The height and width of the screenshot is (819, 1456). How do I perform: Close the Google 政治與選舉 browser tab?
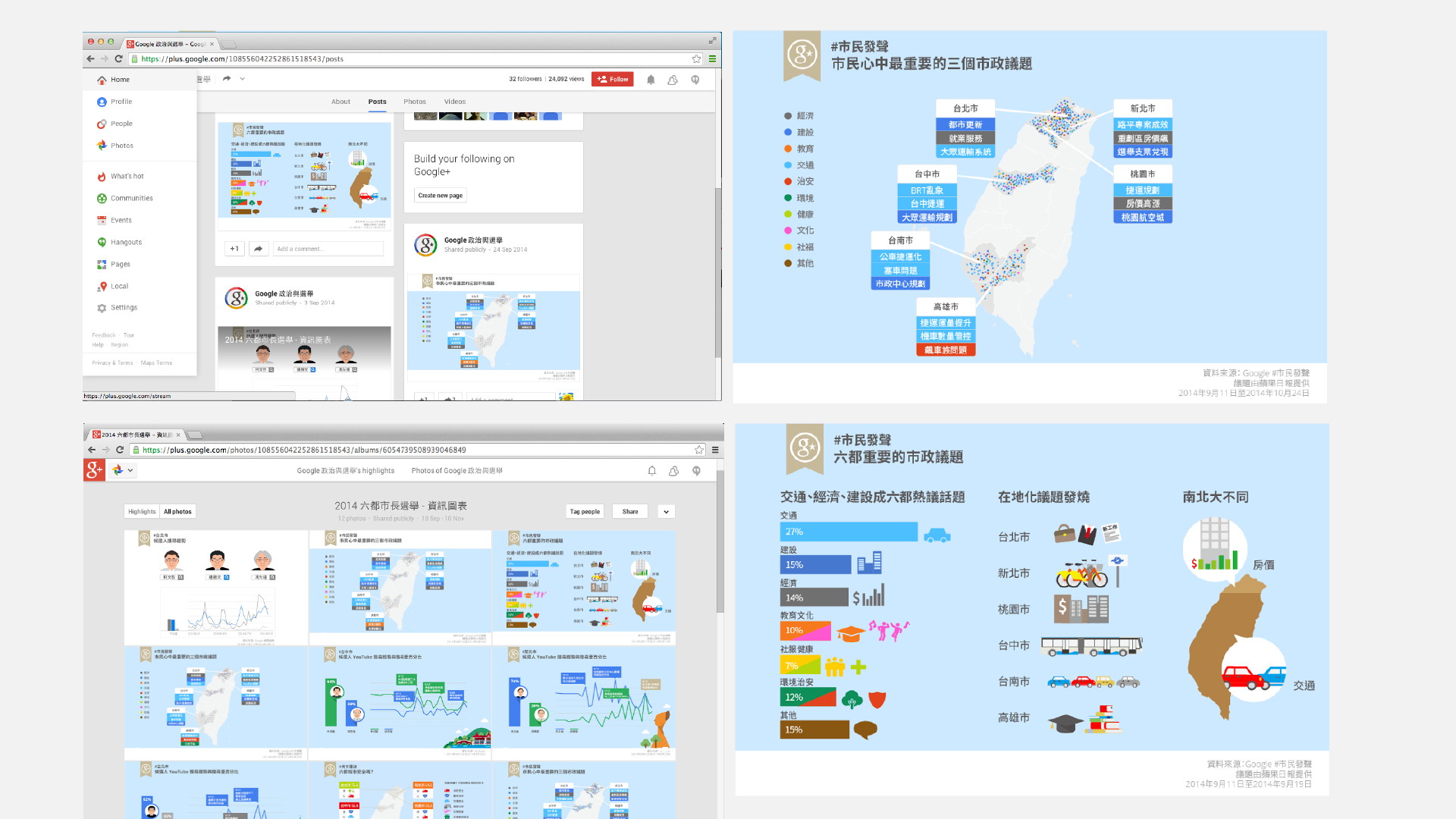click(x=212, y=44)
